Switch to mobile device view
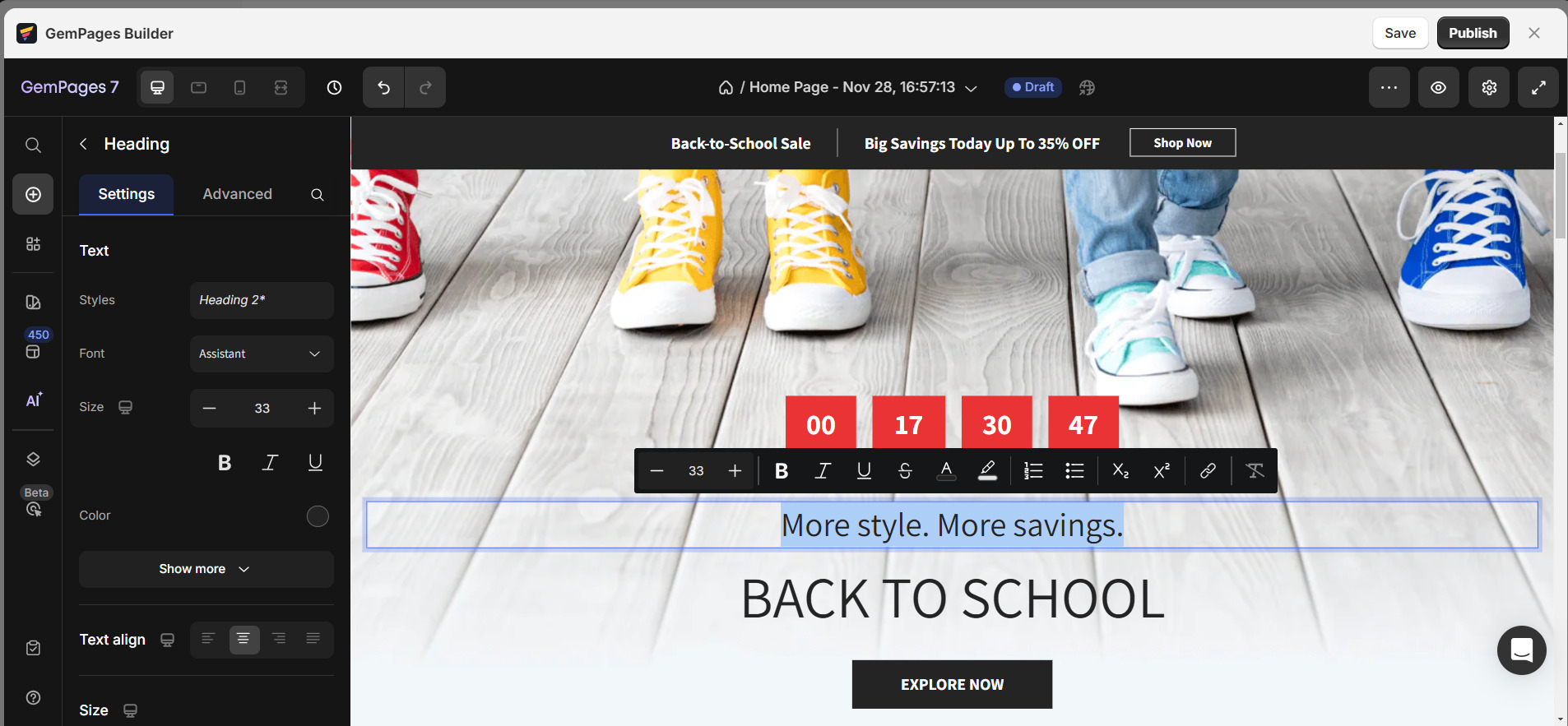The height and width of the screenshot is (726, 1568). click(239, 87)
